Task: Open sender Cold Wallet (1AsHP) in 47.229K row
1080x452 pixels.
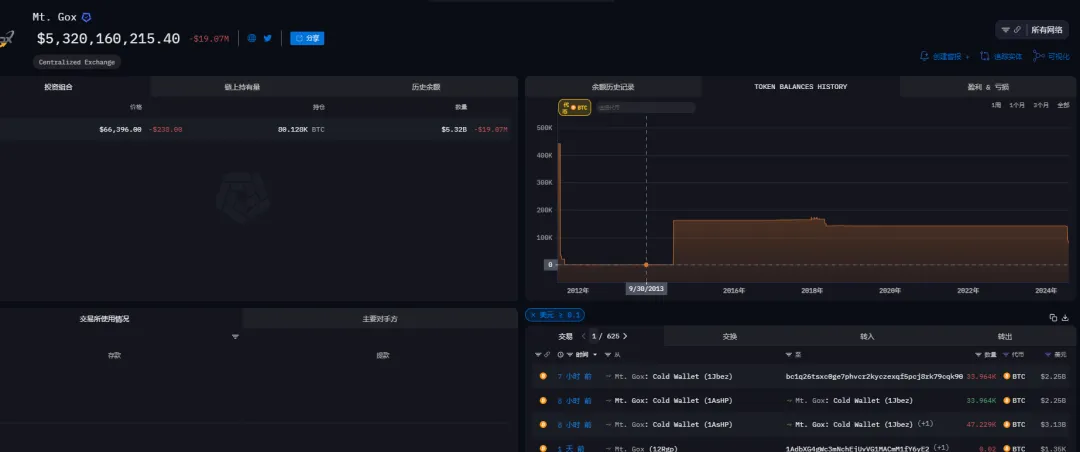Action: click(673, 424)
